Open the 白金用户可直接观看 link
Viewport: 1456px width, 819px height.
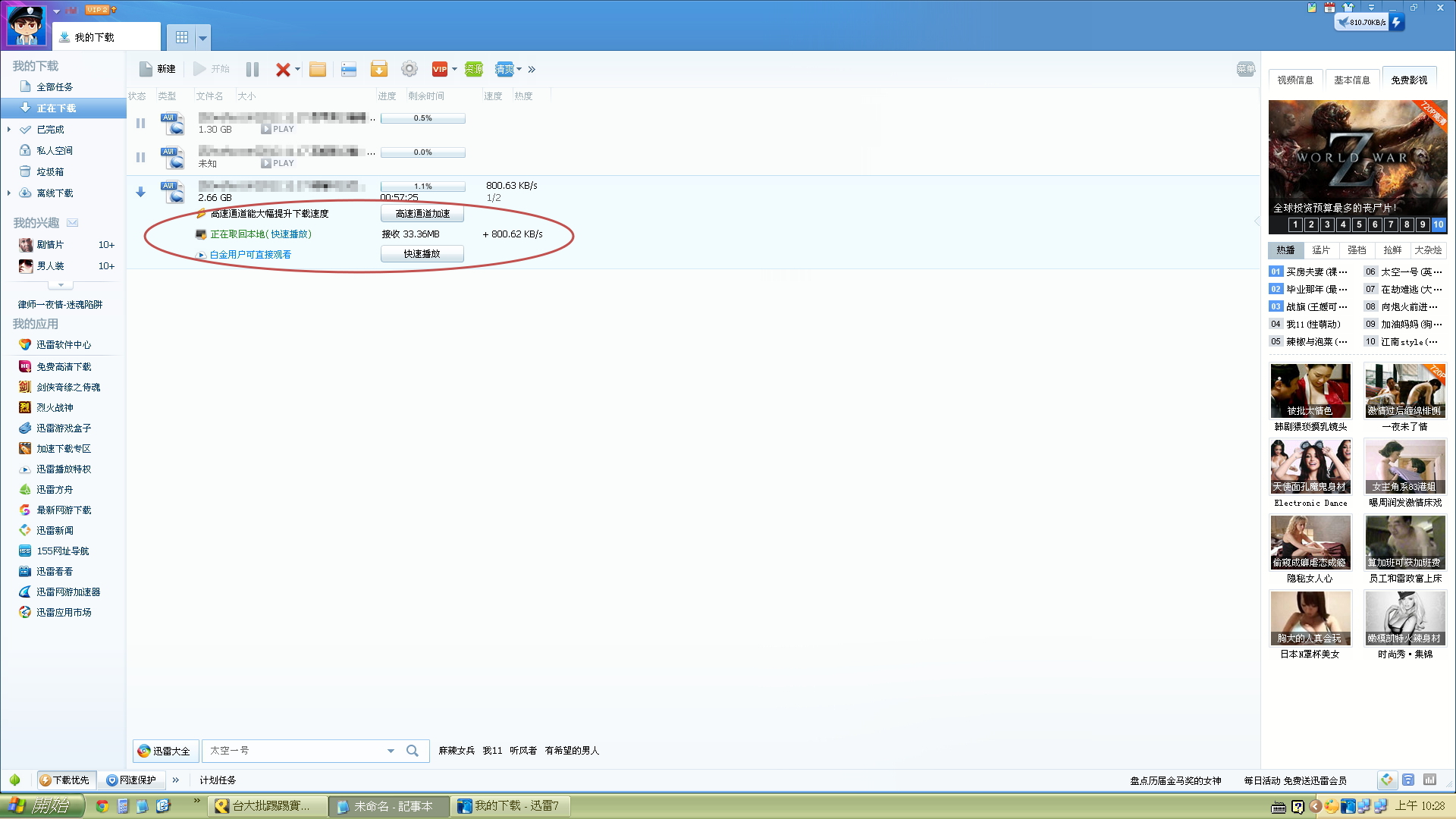coord(251,255)
